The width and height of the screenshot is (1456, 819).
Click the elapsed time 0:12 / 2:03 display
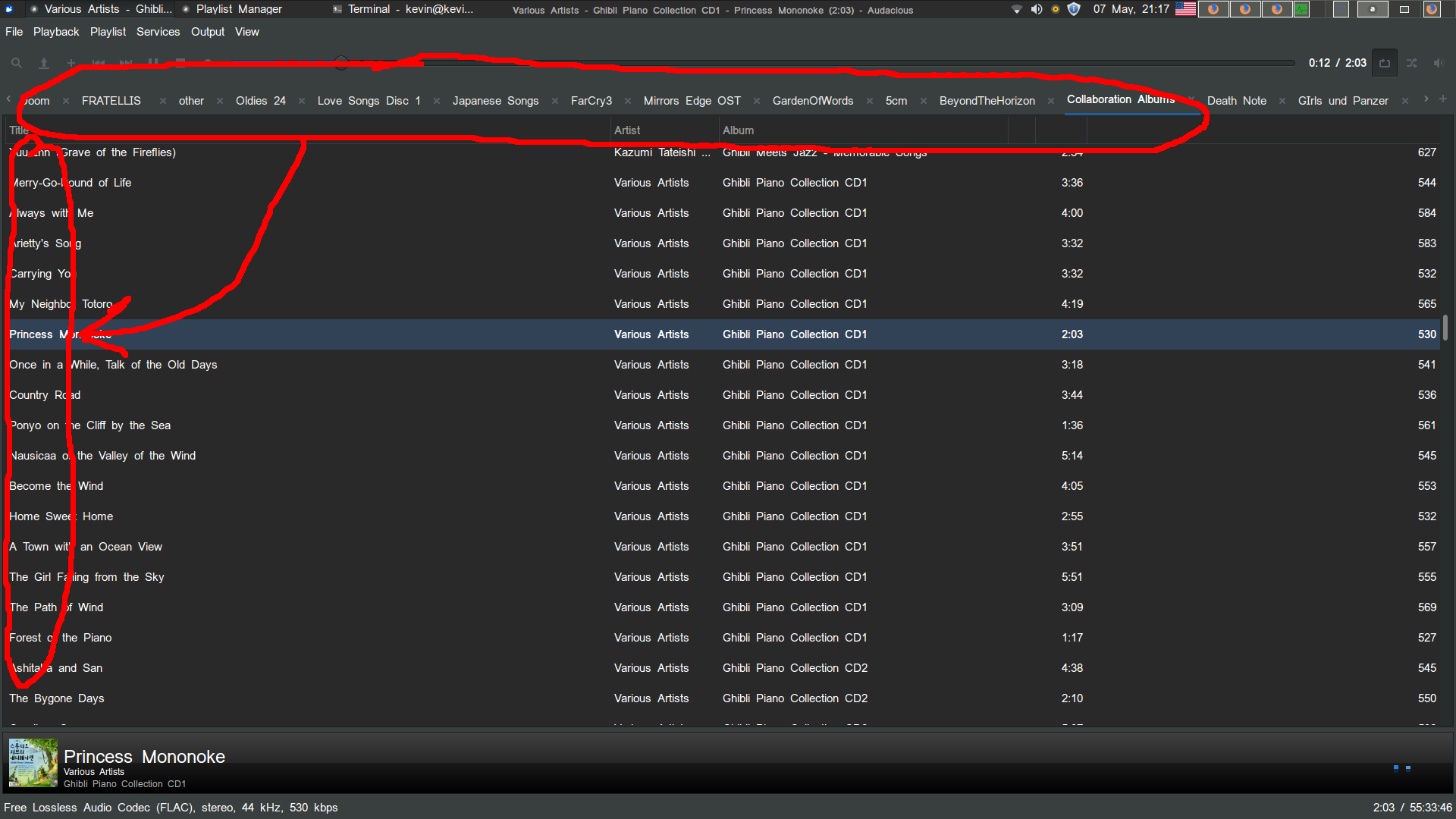1337,63
